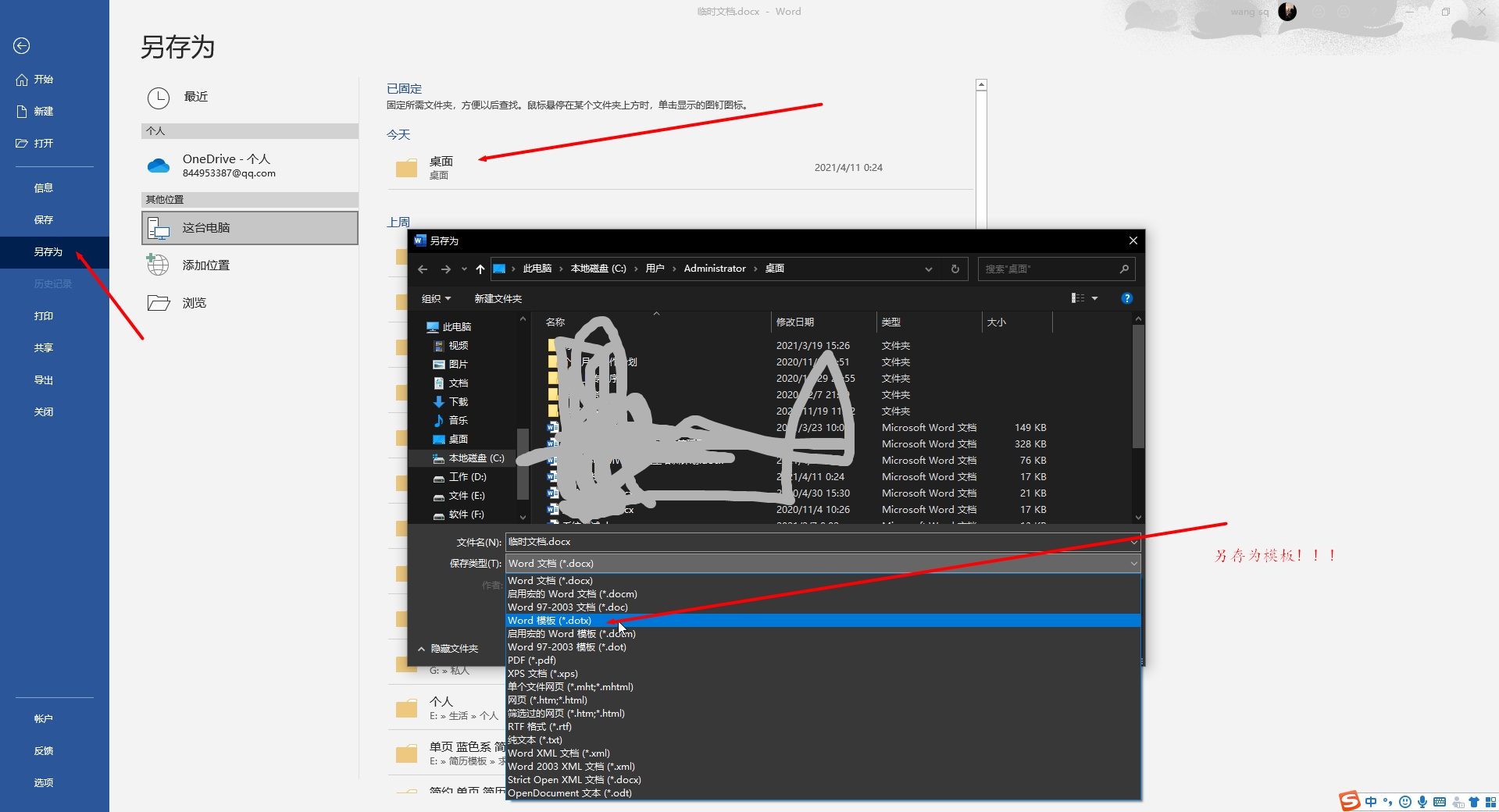The width and height of the screenshot is (1499, 812).
Task: Click the 添加位置 globe entry
Action: pos(250,265)
